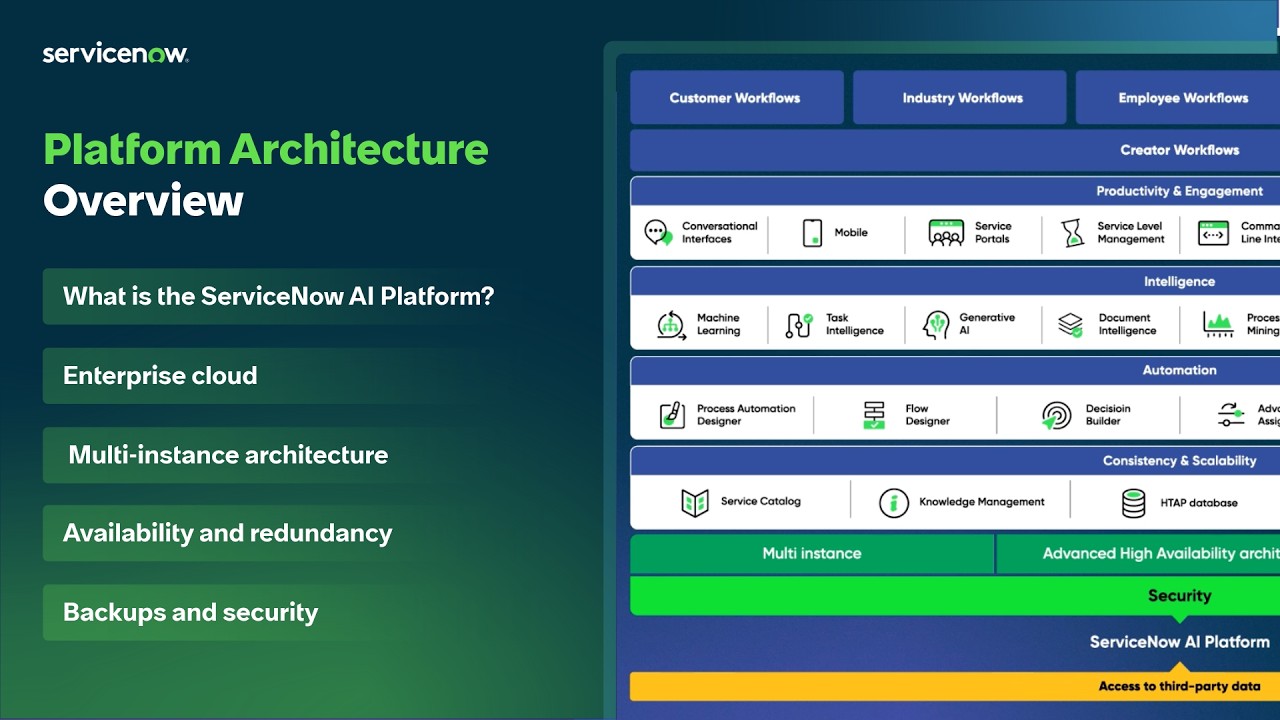Image resolution: width=1280 pixels, height=720 pixels.
Task: Click the HTAP database icon
Action: pos(1133,503)
